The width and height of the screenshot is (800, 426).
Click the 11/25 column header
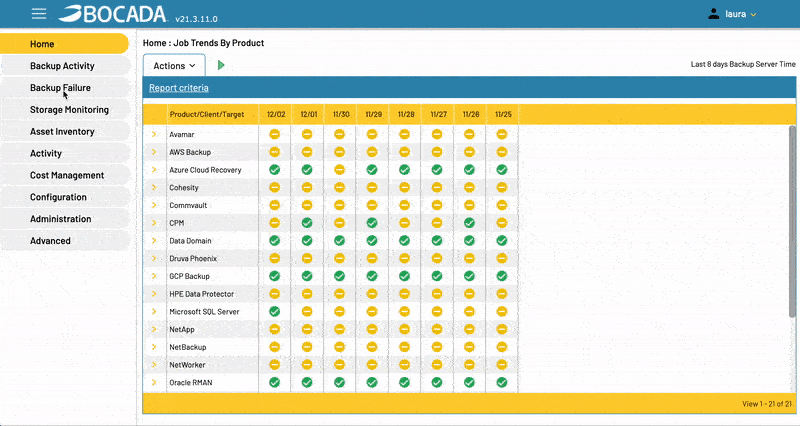pos(503,114)
